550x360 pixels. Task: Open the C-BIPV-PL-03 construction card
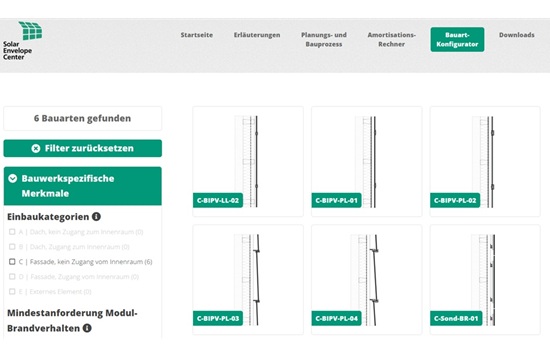[248, 280]
